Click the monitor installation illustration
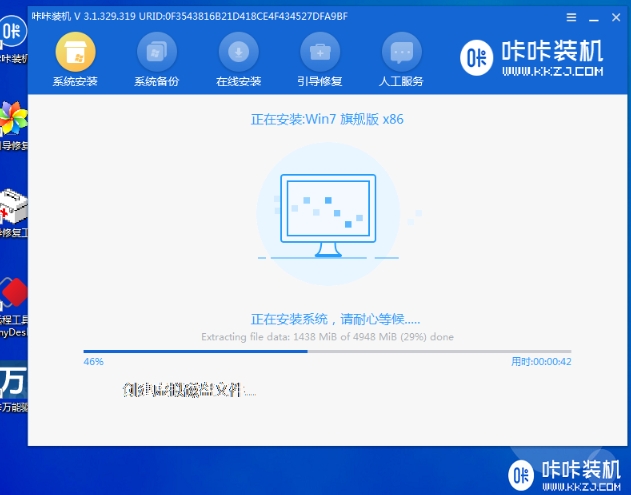631x495 pixels. 328,215
